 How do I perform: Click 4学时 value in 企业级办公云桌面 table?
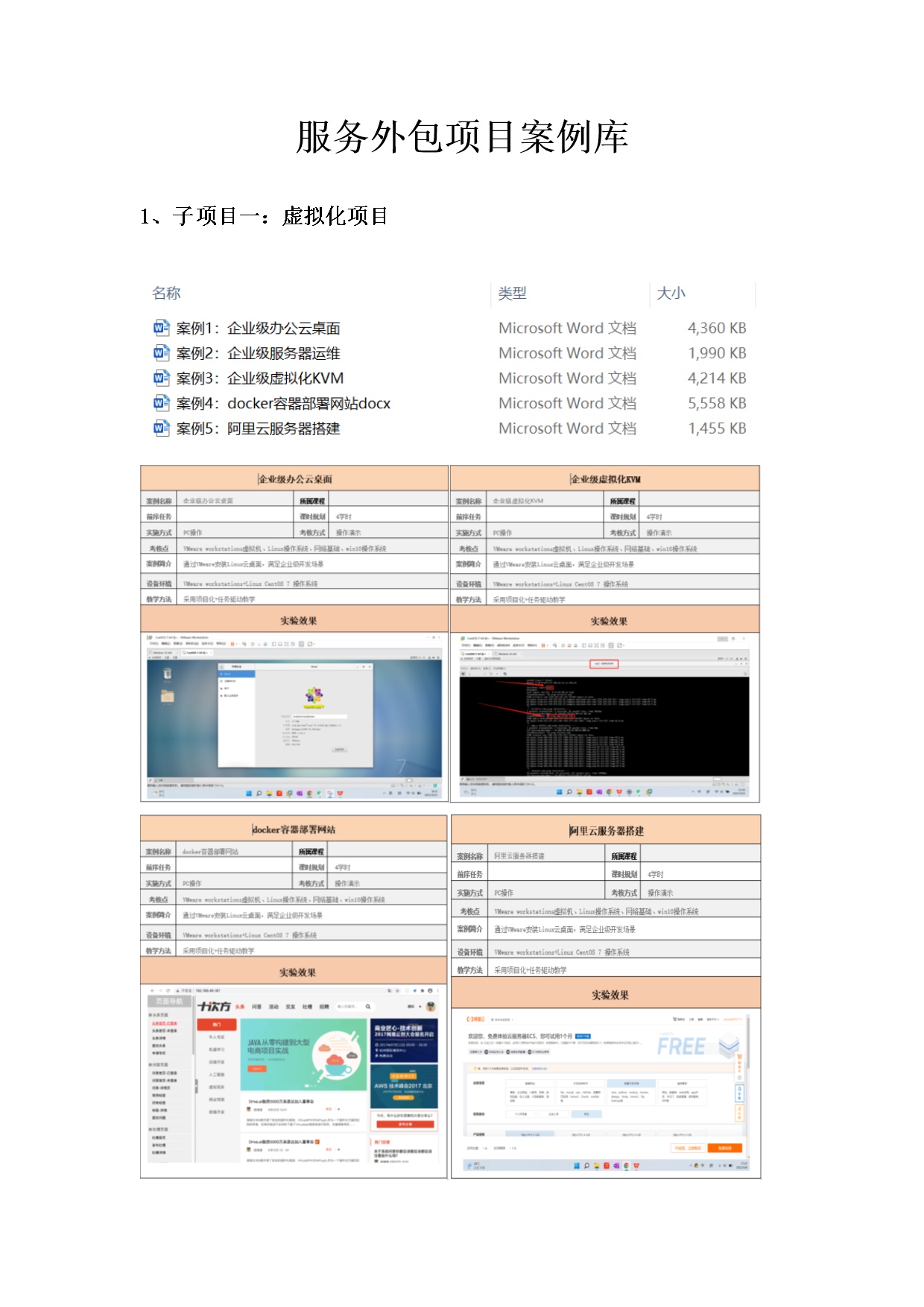tap(344, 516)
